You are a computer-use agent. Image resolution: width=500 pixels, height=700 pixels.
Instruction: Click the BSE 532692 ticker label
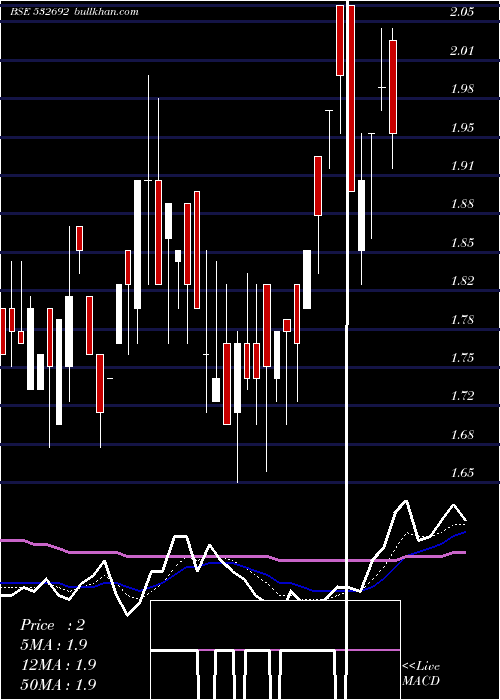(39, 12)
